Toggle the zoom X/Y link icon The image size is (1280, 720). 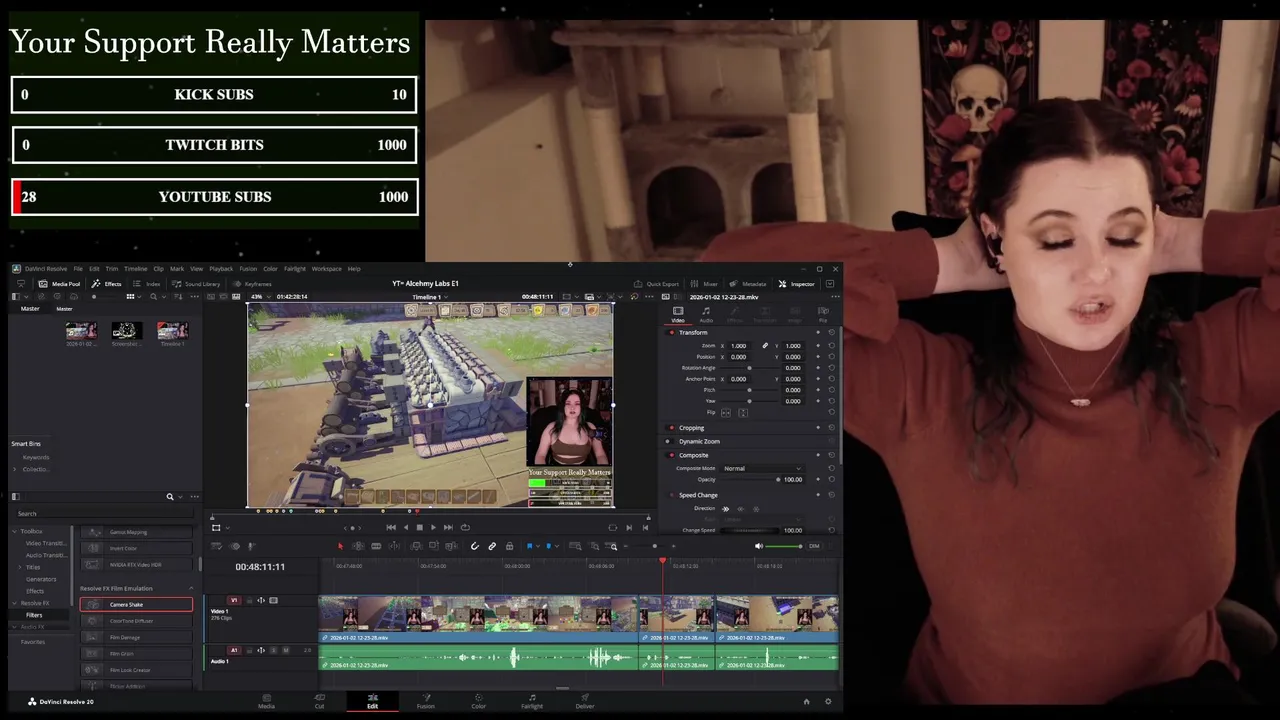[765, 345]
